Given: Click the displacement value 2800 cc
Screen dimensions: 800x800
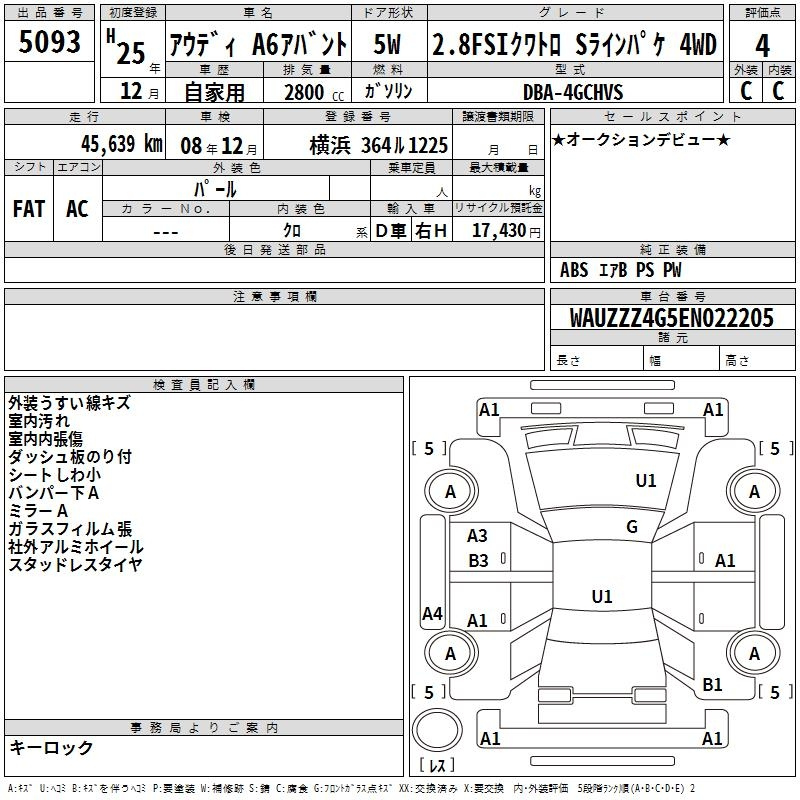Looking at the screenshot, I should 314,93.
